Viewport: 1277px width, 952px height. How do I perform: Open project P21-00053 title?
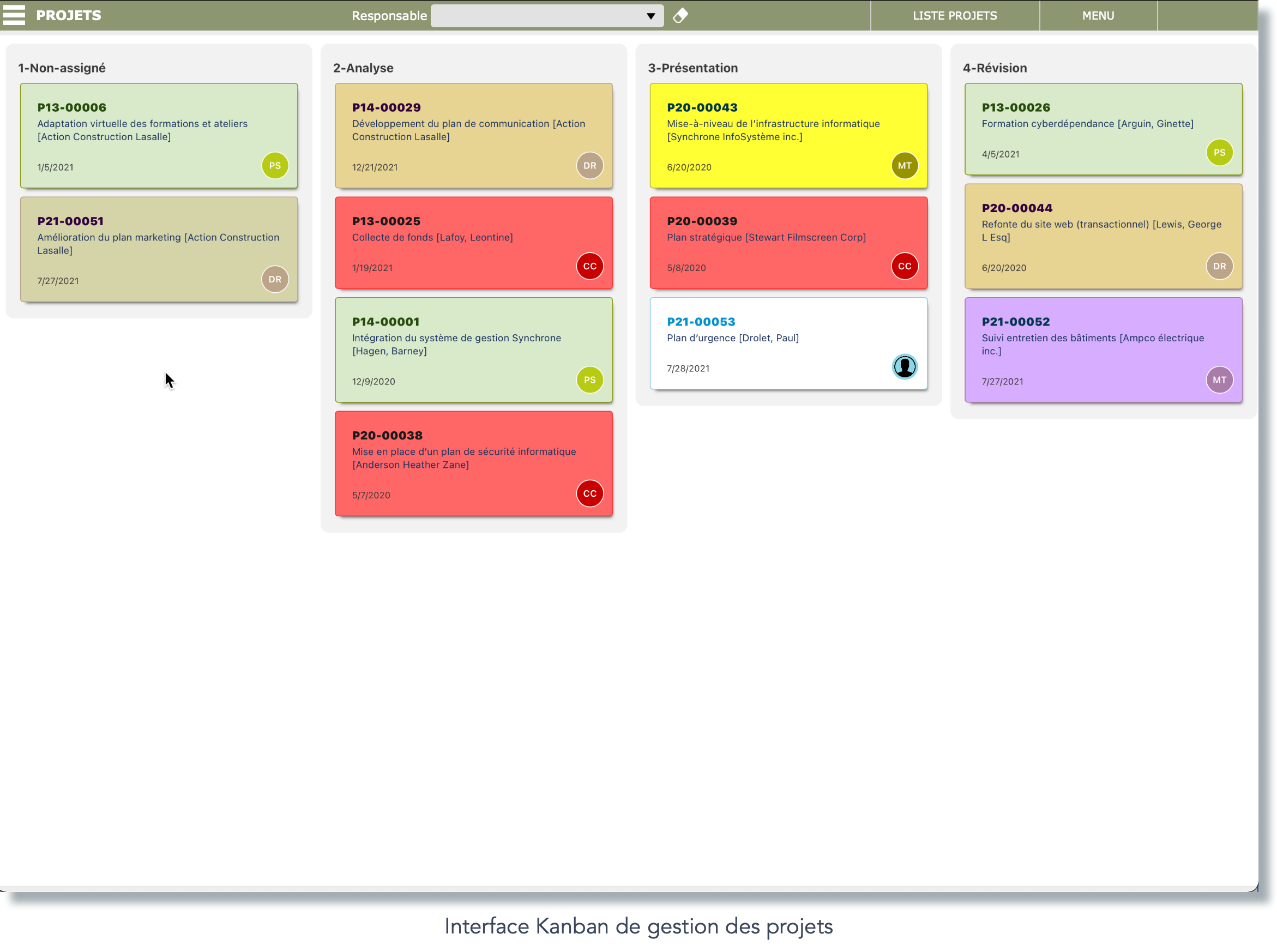(701, 322)
